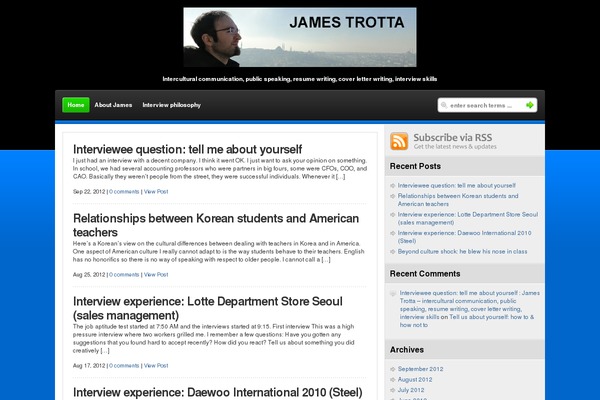This screenshot has height=400, width=600.
Task: Click the magnifier icon in search box
Action: [x=443, y=105]
